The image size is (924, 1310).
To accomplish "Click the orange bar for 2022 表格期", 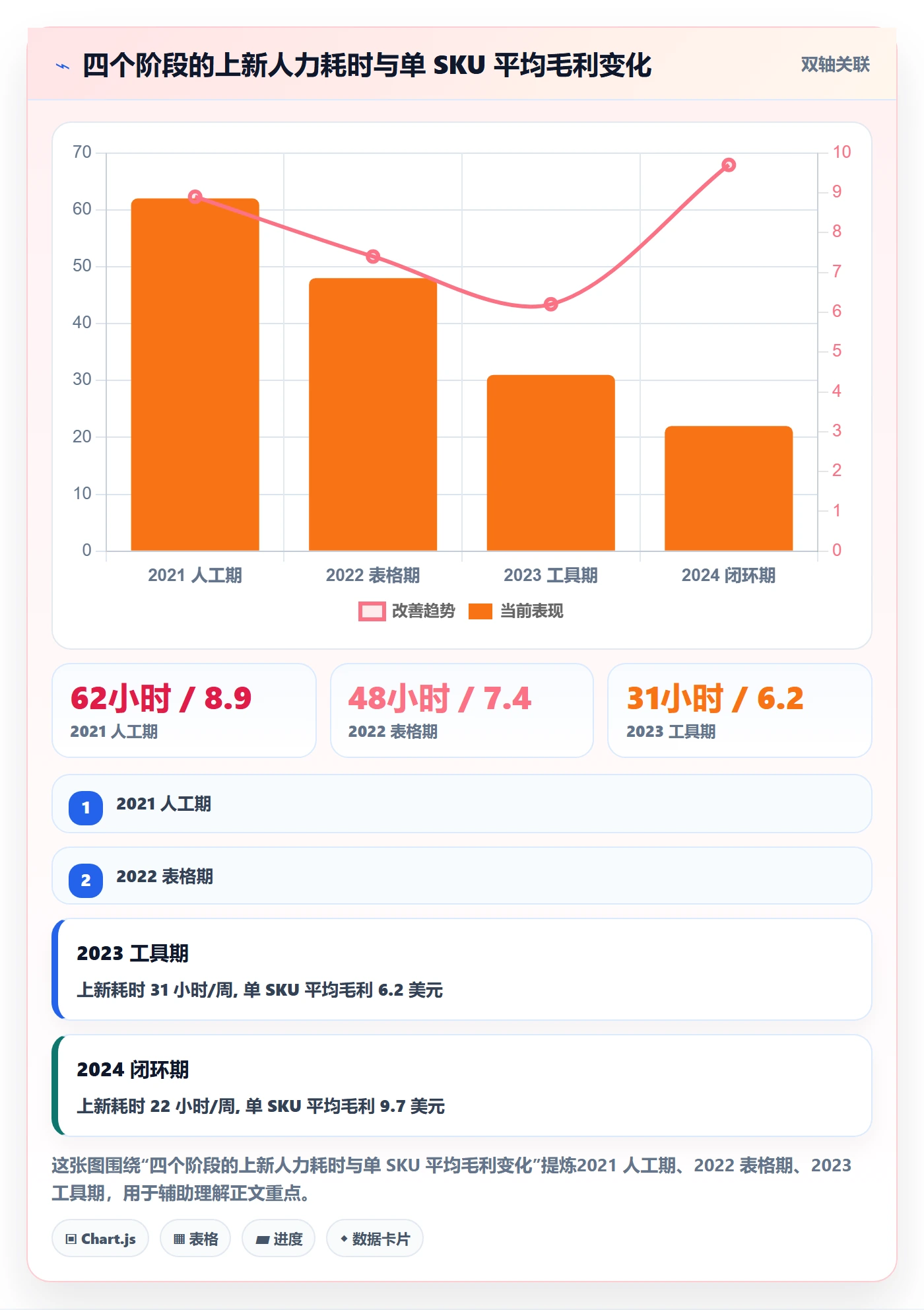I will [373, 414].
